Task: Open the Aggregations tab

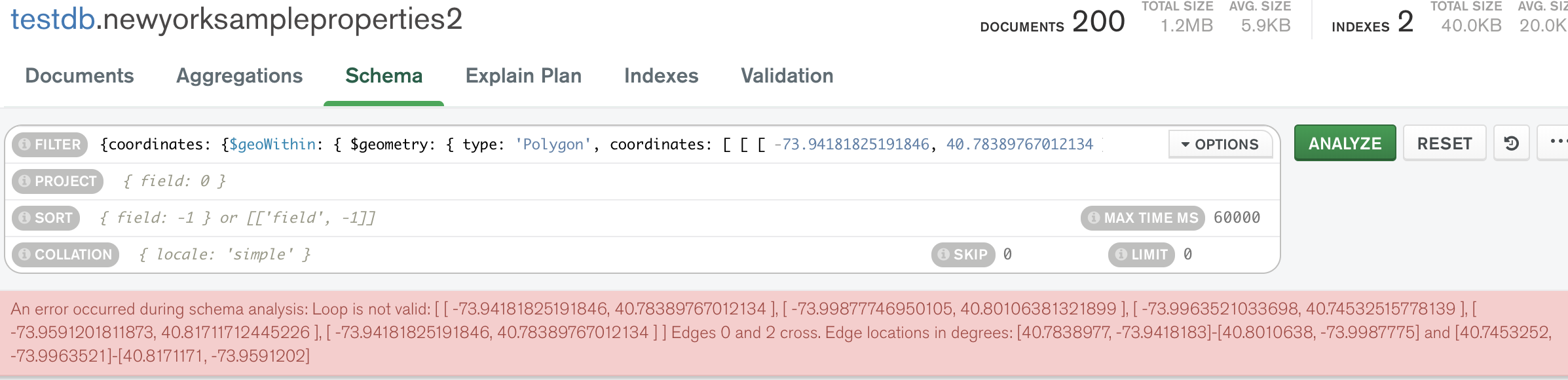Action: [x=239, y=76]
